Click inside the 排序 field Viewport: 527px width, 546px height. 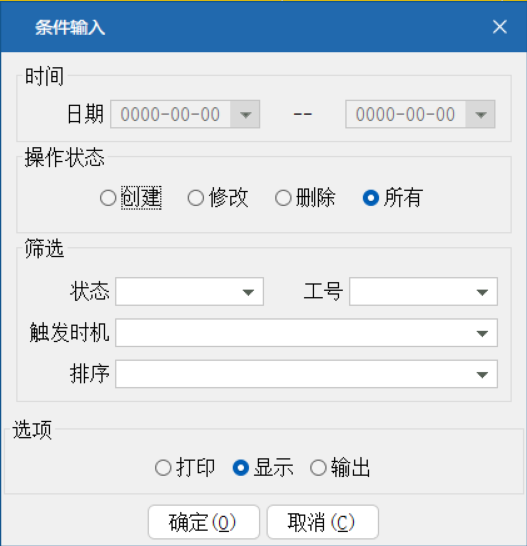click(292, 374)
